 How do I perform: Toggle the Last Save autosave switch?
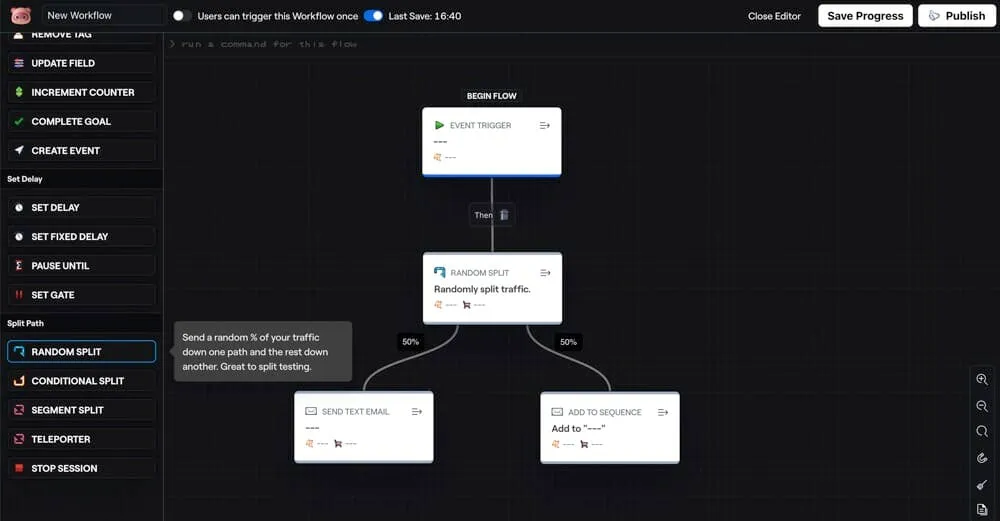click(373, 16)
